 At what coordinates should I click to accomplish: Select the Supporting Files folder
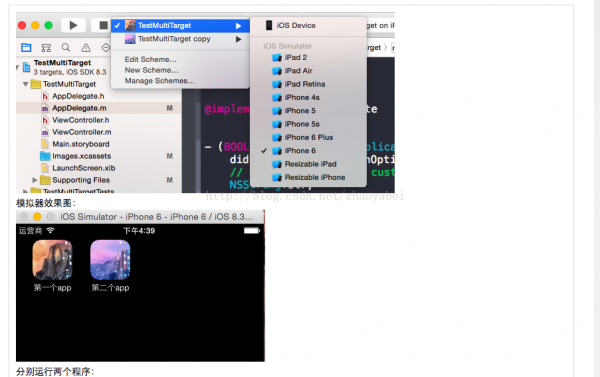(81, 180)
